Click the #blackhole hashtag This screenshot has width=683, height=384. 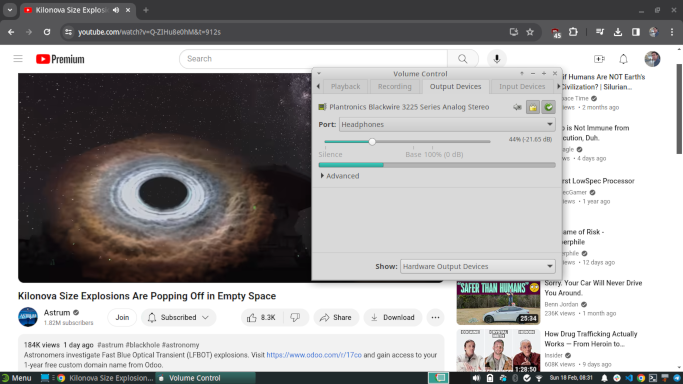(x=142, y=345)
